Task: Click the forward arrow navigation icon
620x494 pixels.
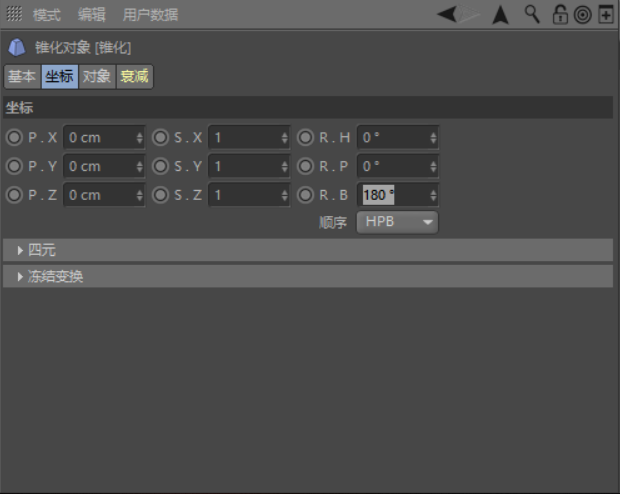Action: [x=472, y=14]
